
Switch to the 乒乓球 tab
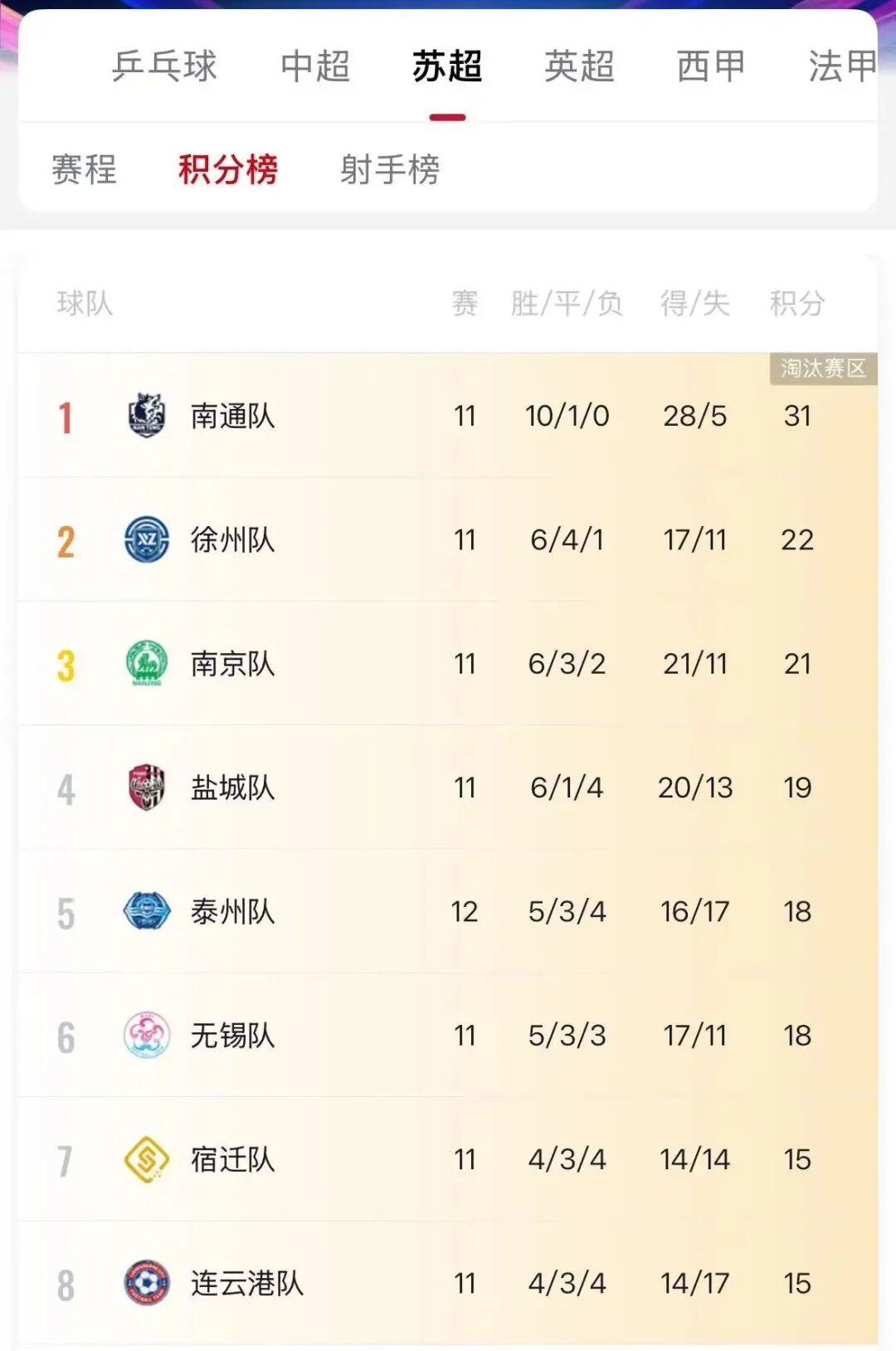164,66
